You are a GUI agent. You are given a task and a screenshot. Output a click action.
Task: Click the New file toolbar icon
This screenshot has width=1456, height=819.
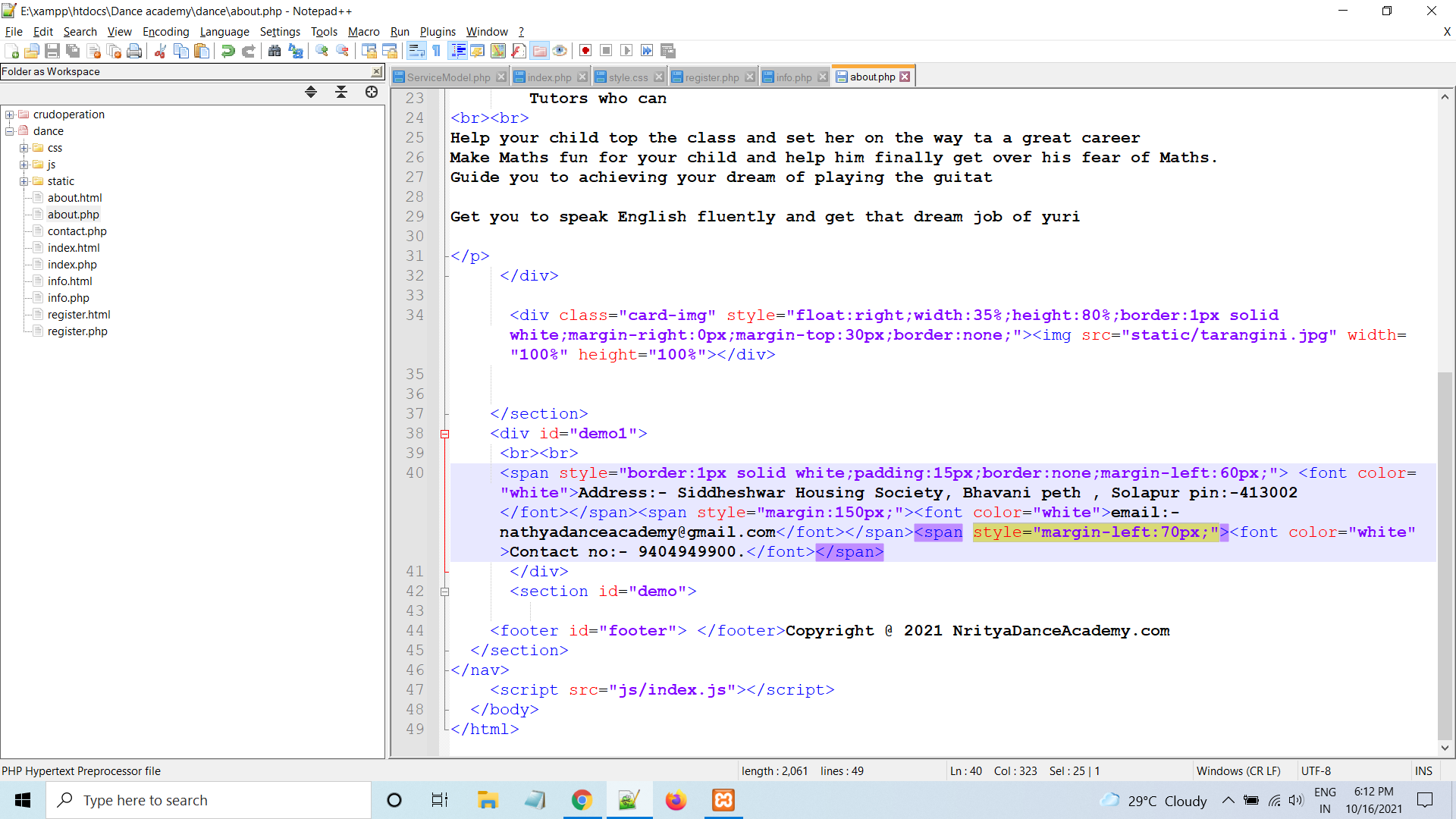12,51
